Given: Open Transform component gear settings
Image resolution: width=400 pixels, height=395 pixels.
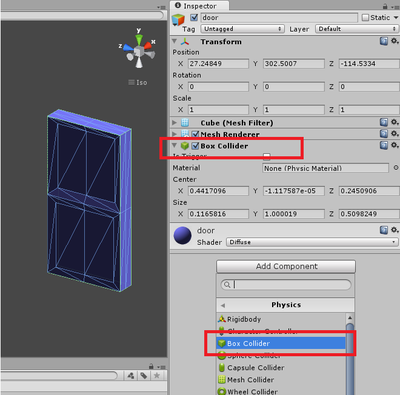Looking at the screenshot, I should coord(395,41).
